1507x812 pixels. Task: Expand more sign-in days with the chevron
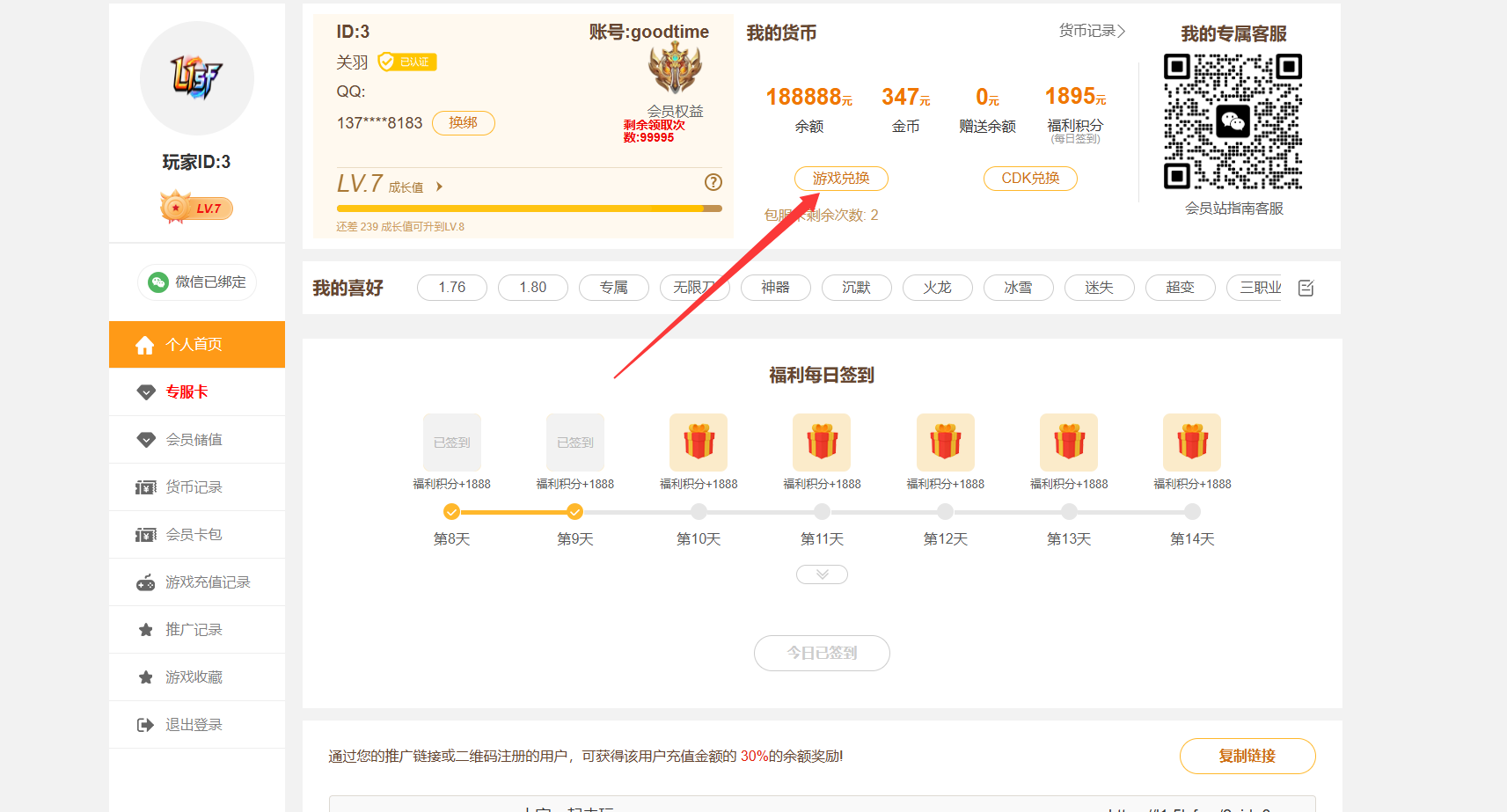(x=822, y=574)
